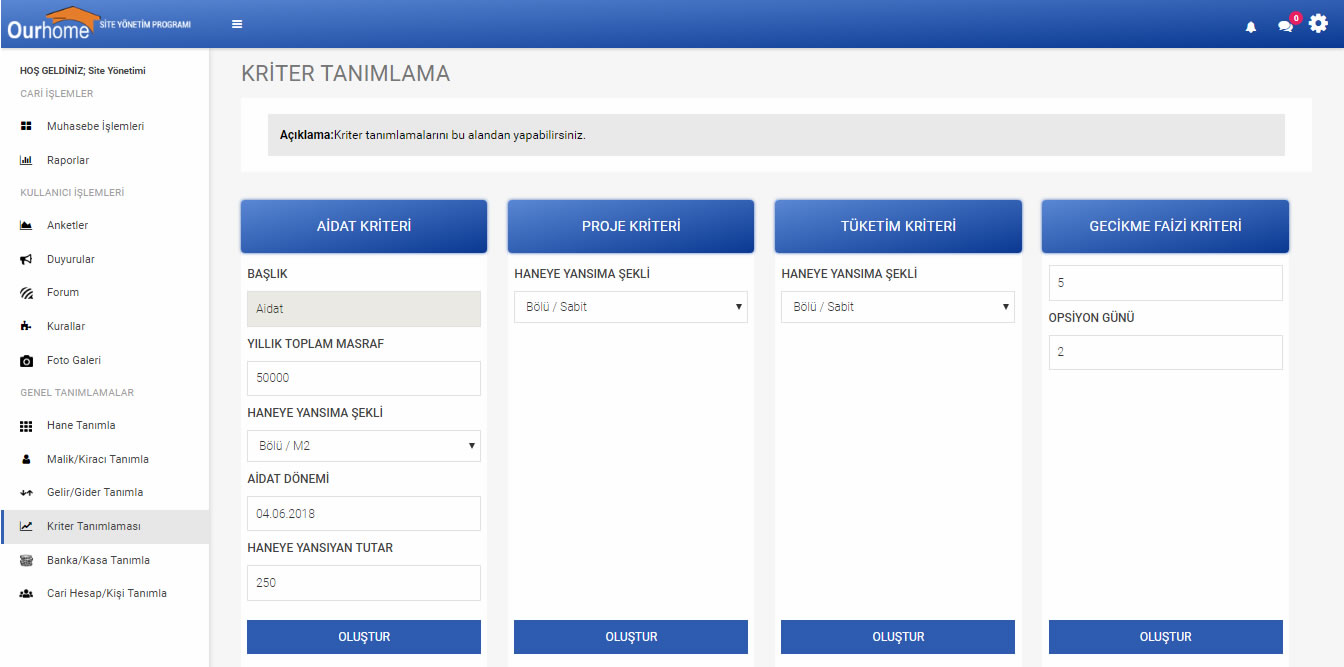Open the settings gear
Screen dimensions: 1344x667
[1318, 24]
